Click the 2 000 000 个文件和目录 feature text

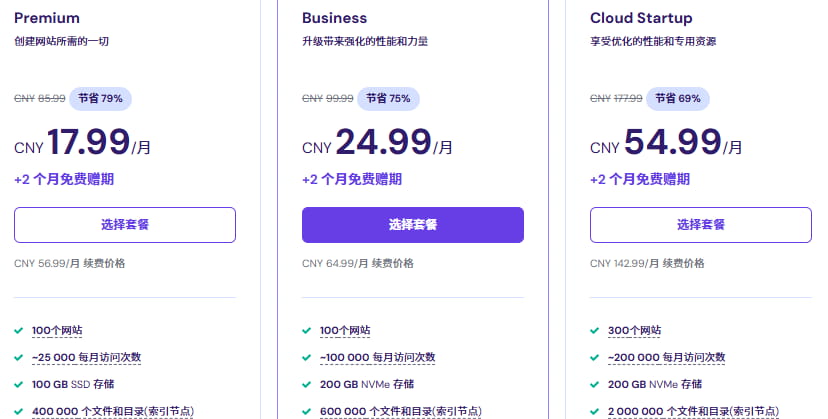694,411
